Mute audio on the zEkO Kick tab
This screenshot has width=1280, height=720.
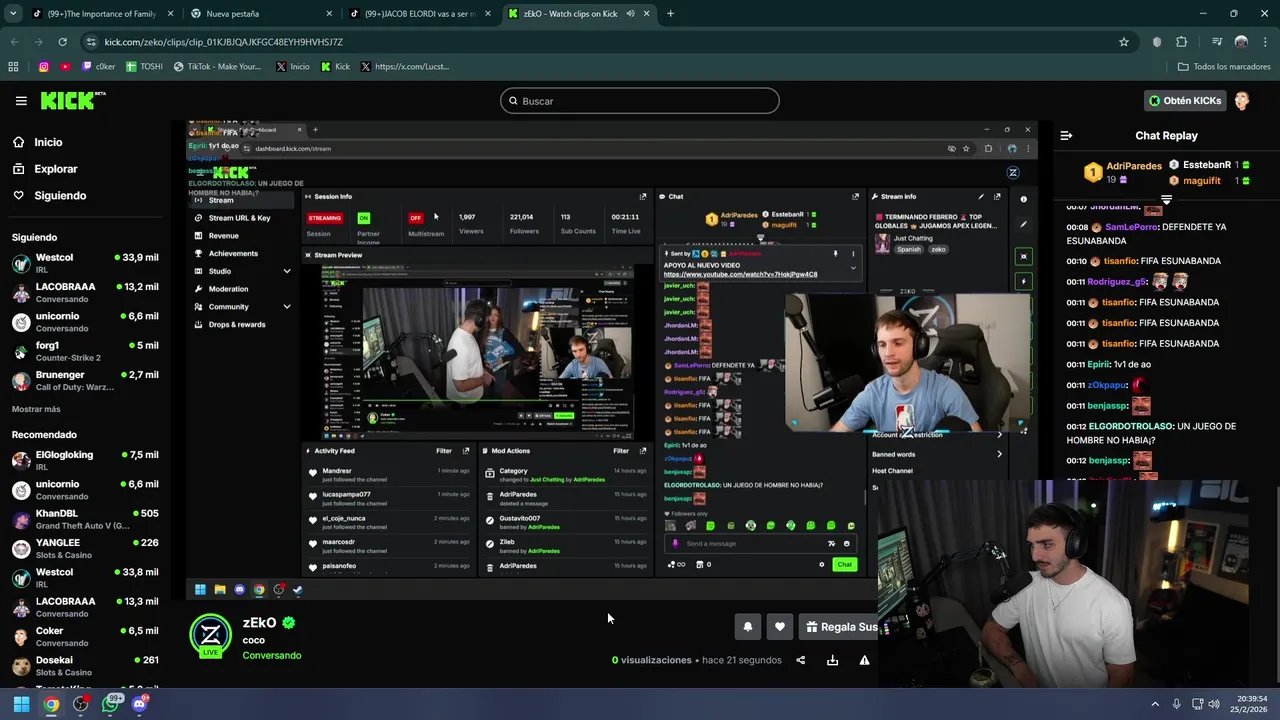[631, 14]
